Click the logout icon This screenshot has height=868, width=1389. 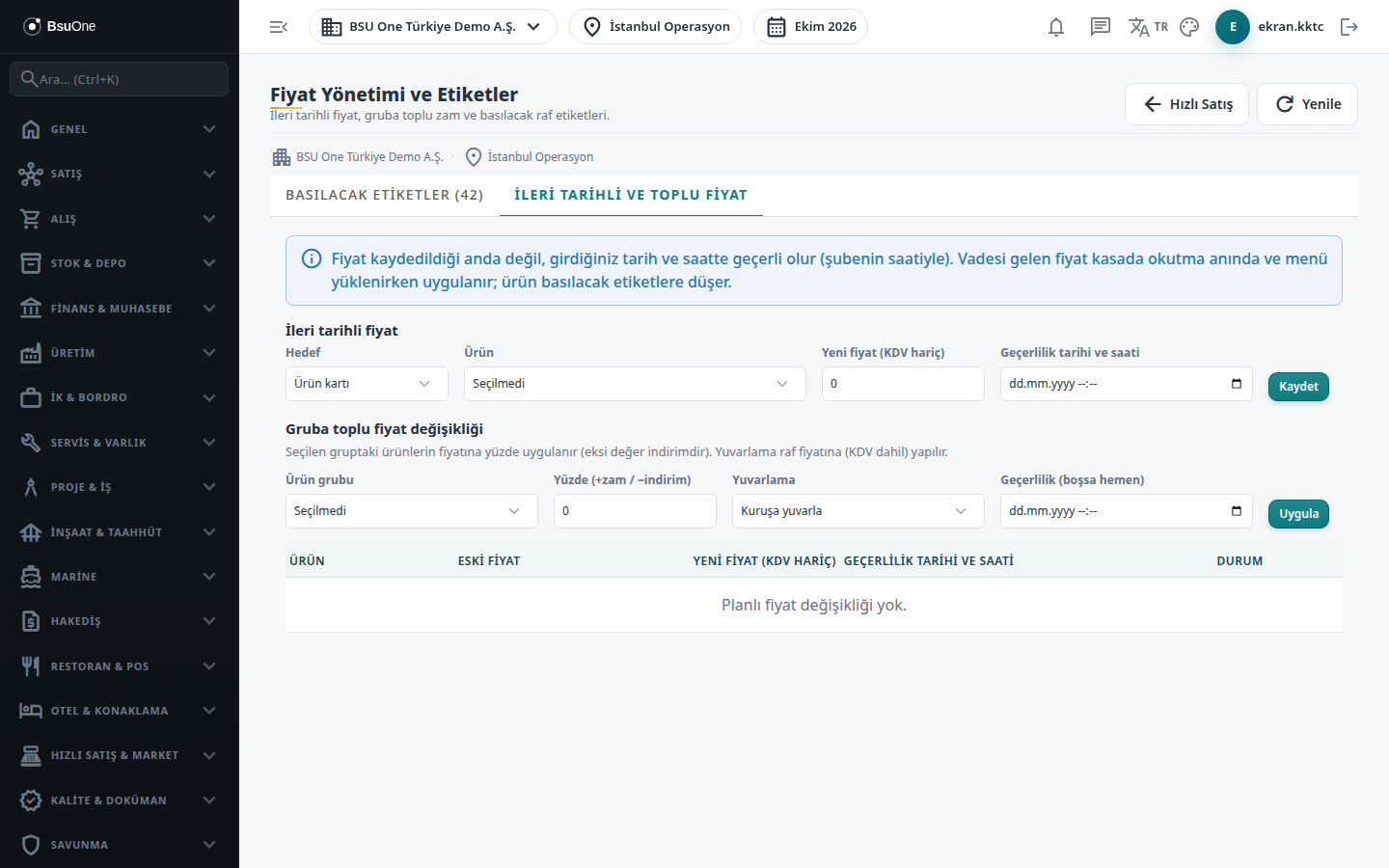pyautogui.click(x=1349, y=27)
